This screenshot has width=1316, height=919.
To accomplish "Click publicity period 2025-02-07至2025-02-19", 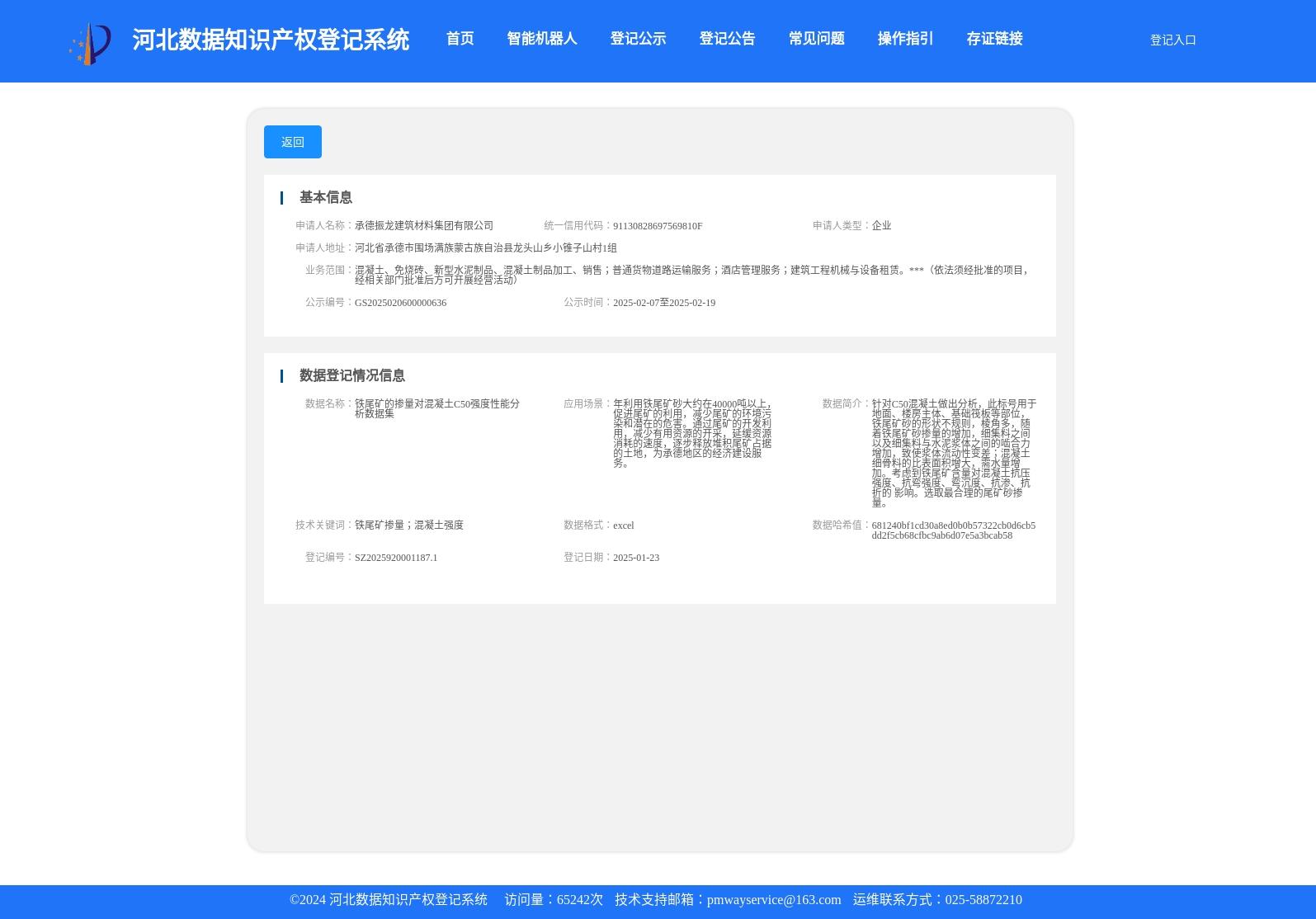I will pyautogui.click(x=664, y=303).
